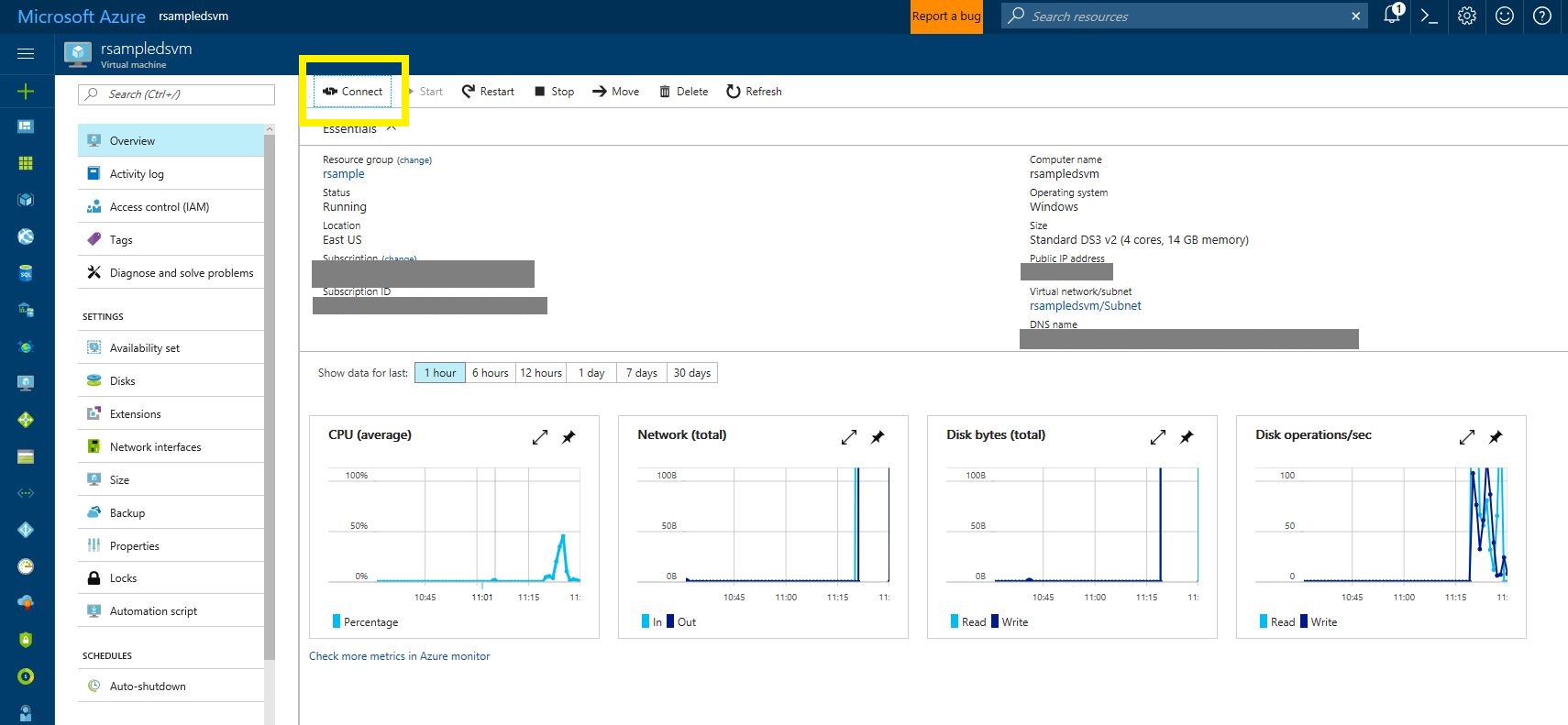This screenshot has width=1568, height=725.
Task: Click the CPU (average) chart area
Action: (454, 525)
